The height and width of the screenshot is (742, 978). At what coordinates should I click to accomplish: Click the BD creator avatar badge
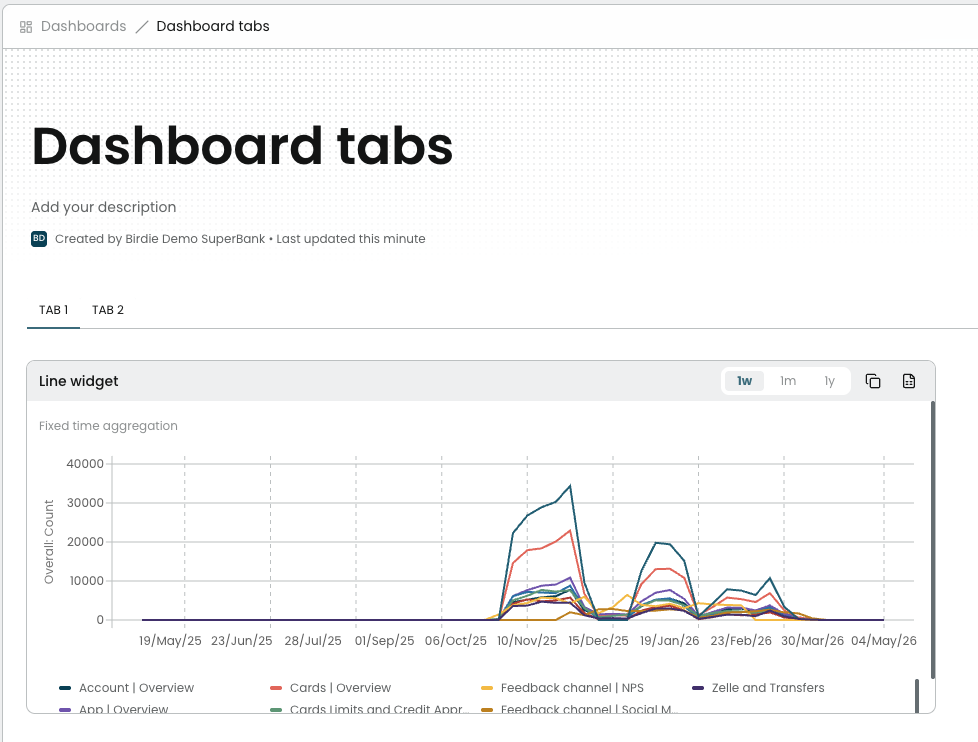39,239
